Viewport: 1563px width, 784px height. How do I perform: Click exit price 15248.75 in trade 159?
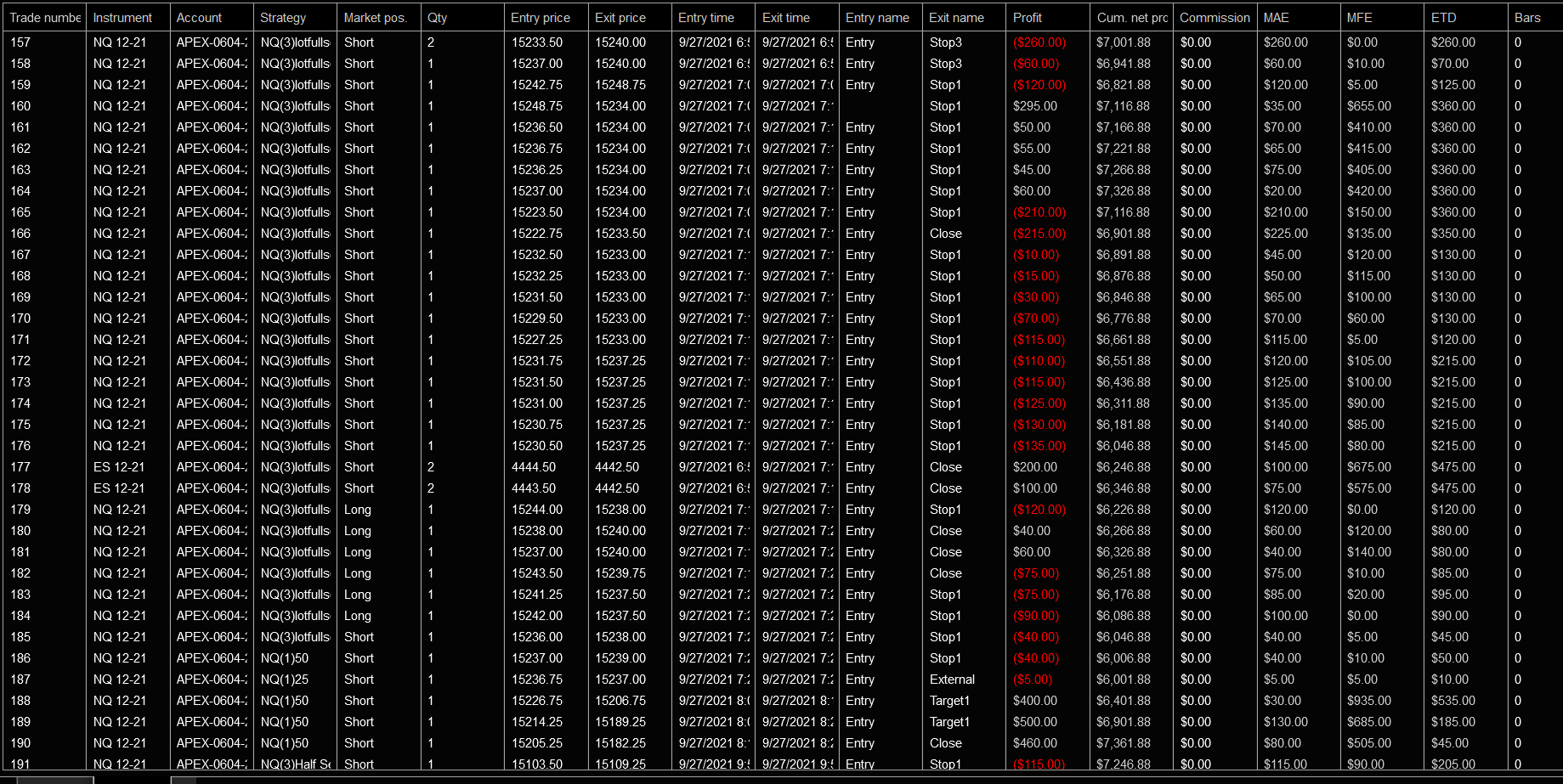point(620,85)
